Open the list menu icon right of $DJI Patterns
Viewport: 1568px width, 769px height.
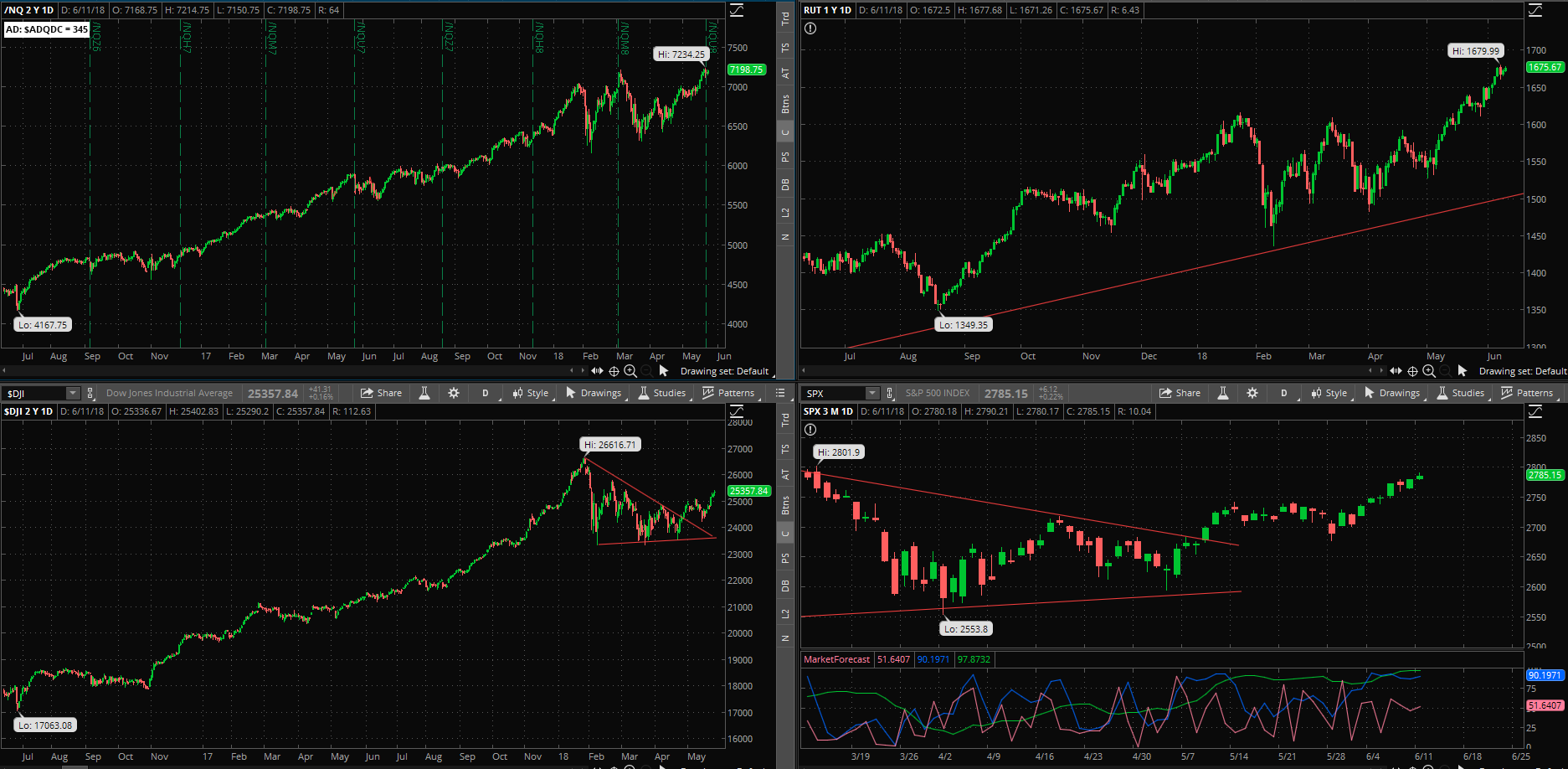[x=780, y=393]
